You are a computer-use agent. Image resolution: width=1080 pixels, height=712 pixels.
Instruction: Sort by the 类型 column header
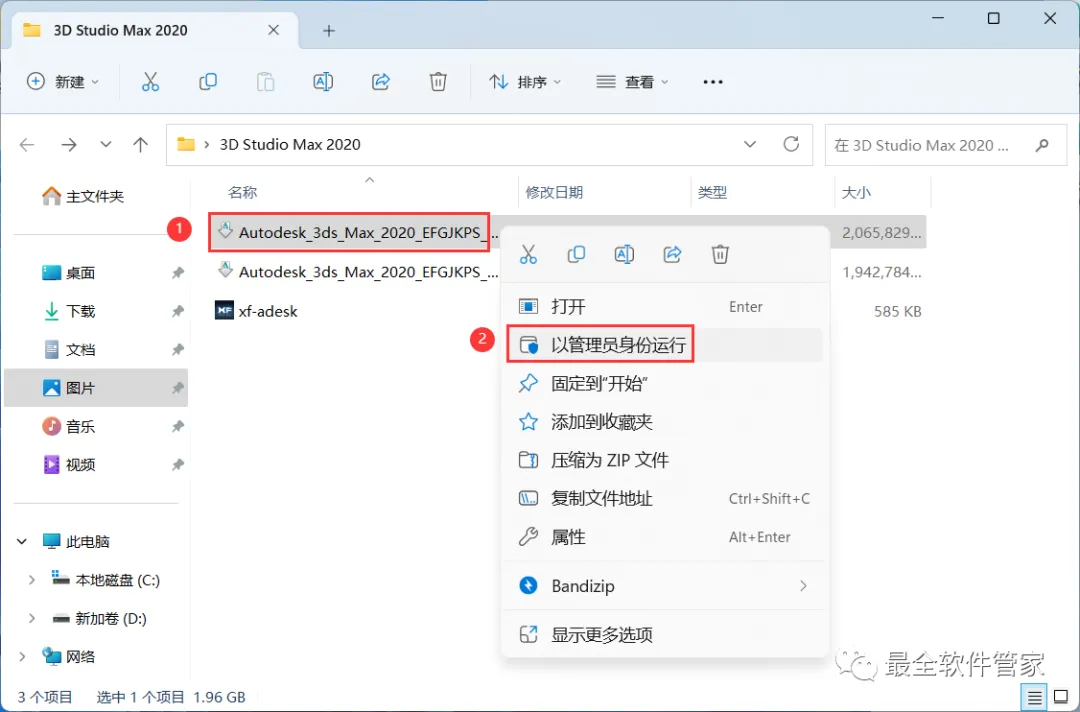(x=712, y=192)
